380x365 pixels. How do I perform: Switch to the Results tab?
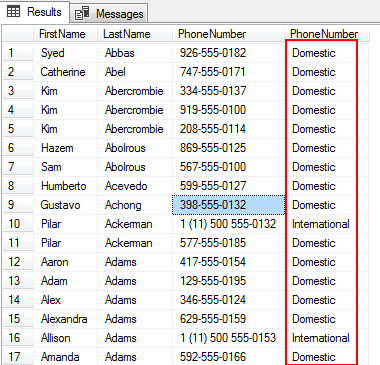click(x=35, y=12)
